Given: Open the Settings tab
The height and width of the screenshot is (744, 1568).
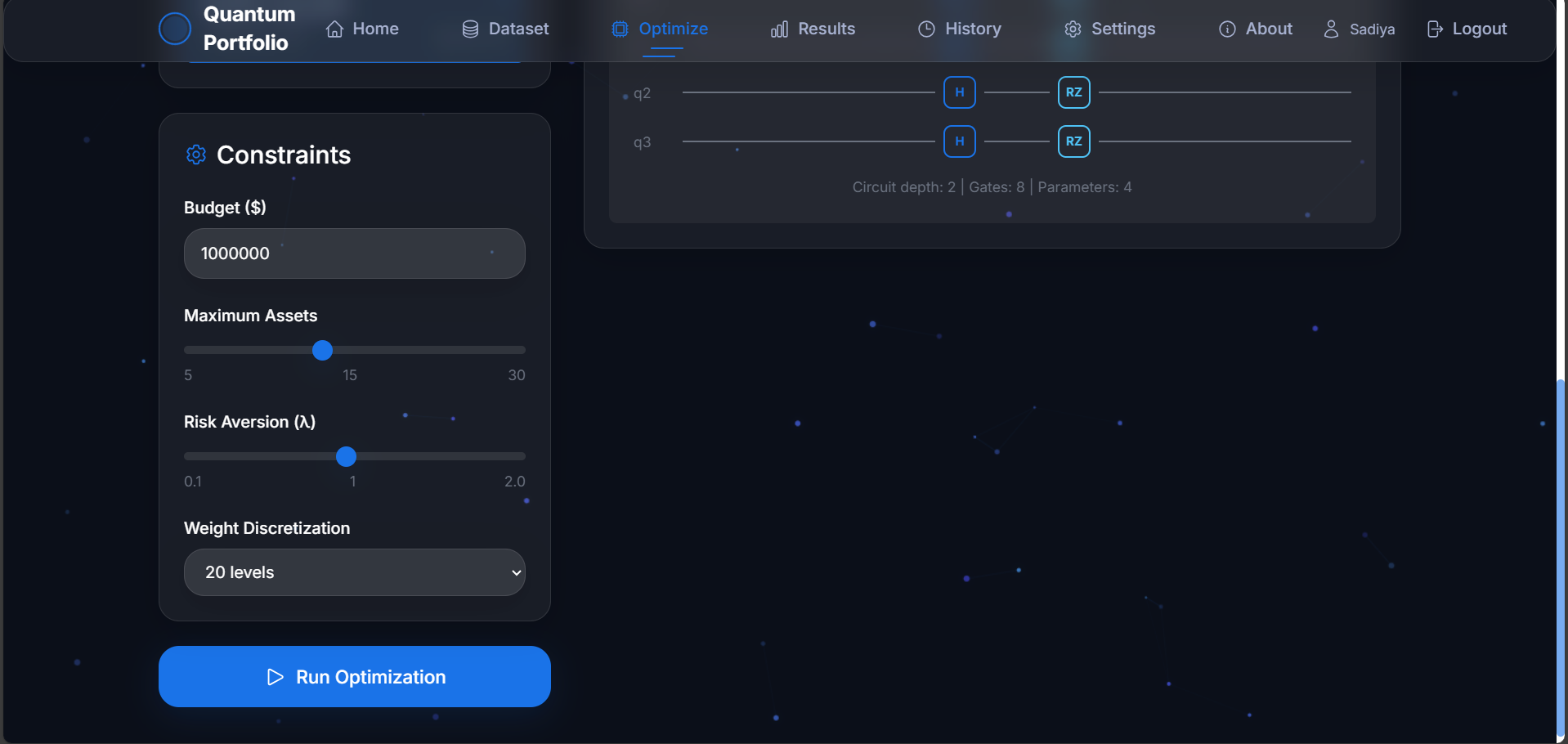Looking at the screenshot, I should pos(1110,29).
